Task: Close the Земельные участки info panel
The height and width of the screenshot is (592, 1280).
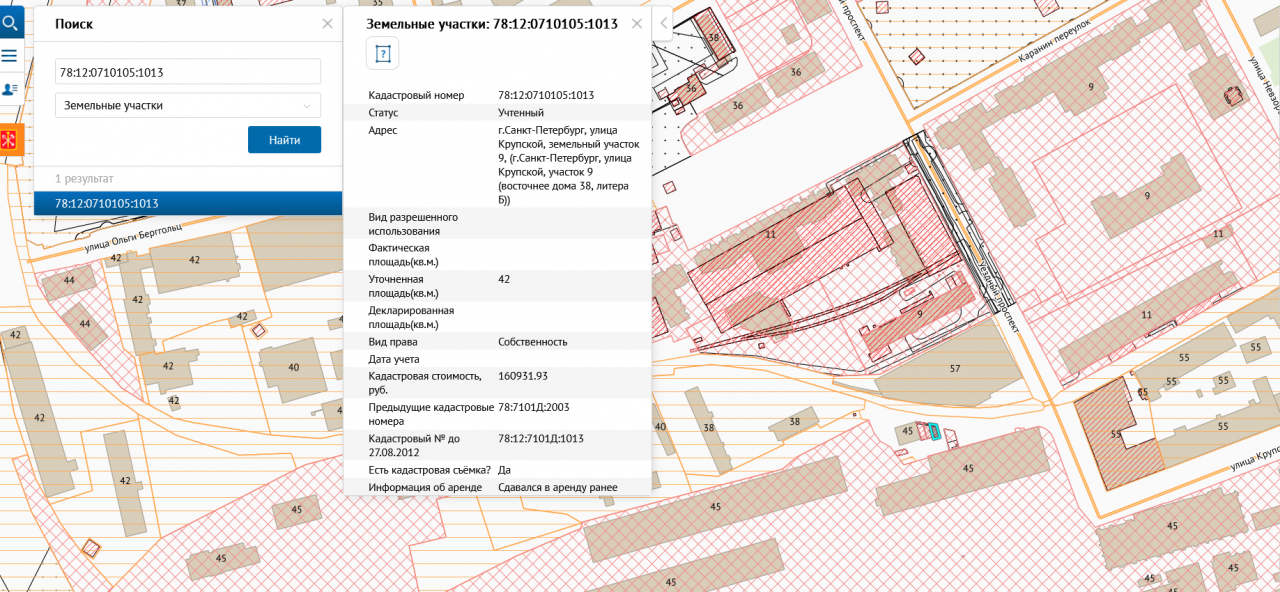Action: (x=635, y=23)
